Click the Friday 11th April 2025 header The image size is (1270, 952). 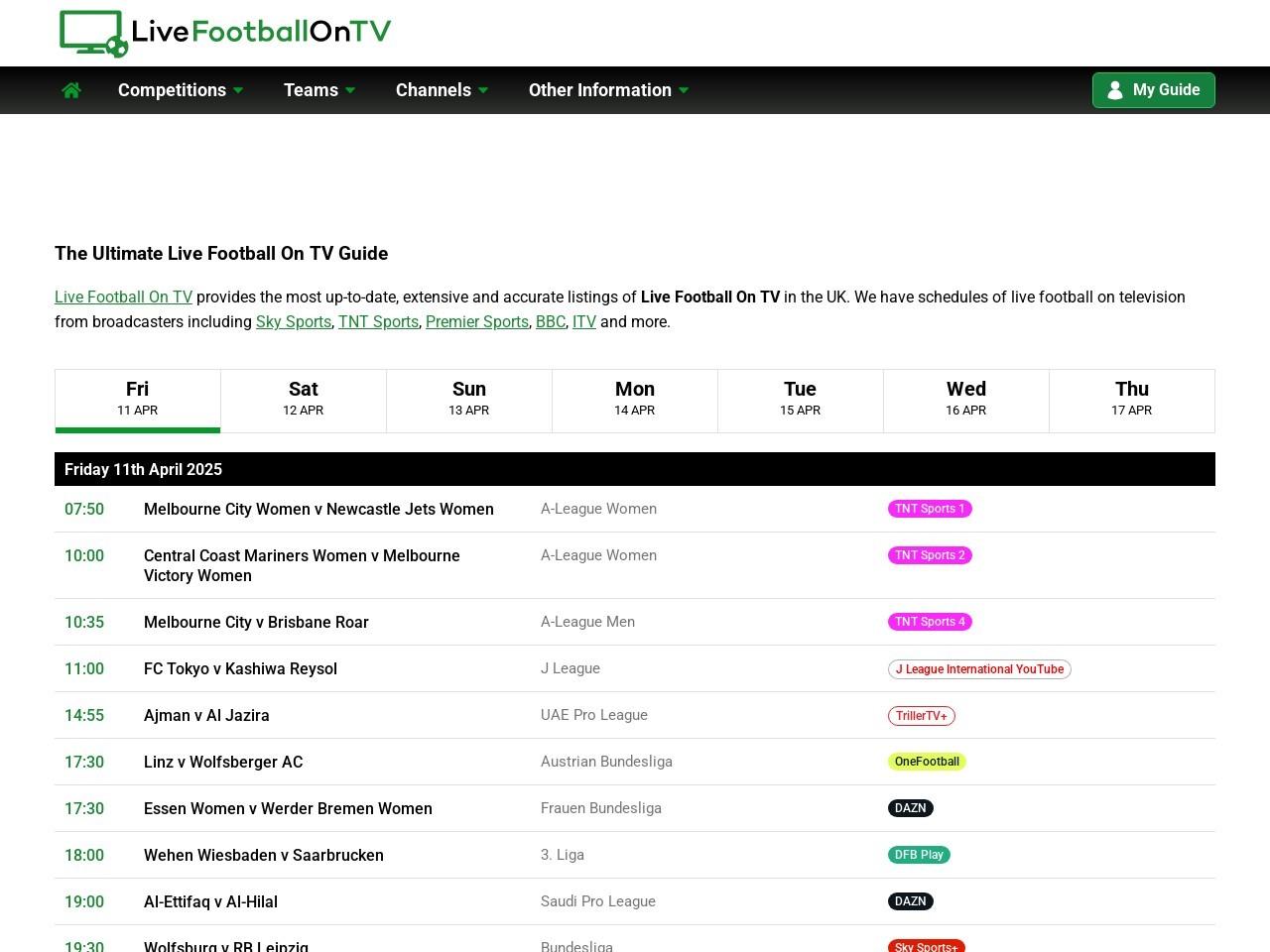635,469
